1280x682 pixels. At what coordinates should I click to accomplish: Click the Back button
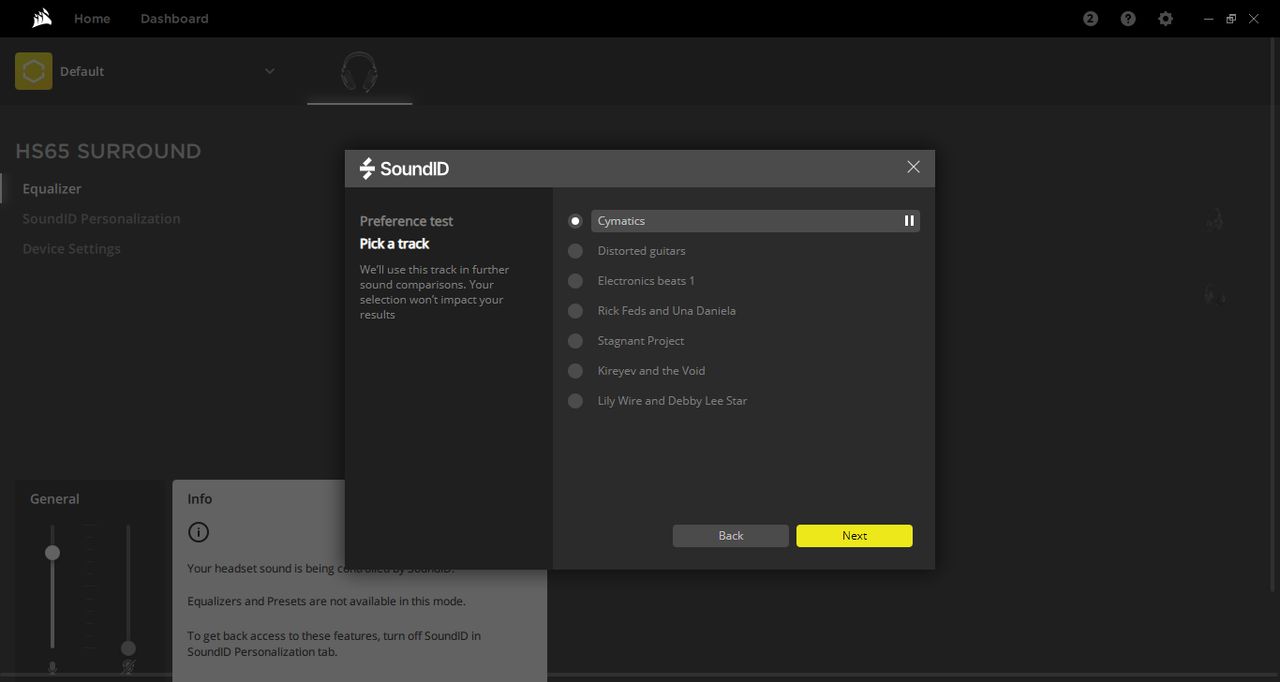(731, 536)
